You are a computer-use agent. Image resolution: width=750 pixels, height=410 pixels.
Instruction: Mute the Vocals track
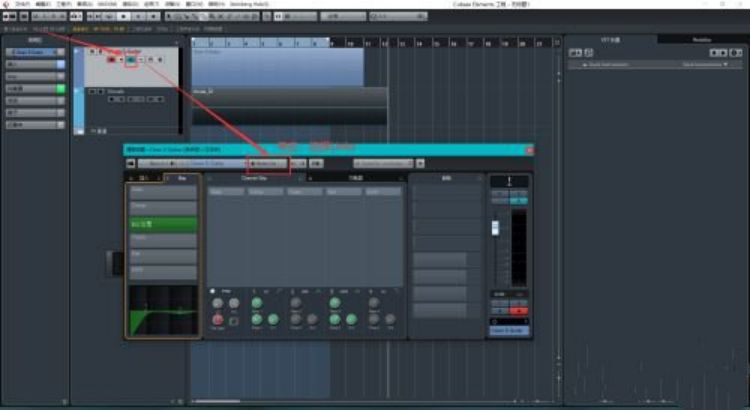92,91
